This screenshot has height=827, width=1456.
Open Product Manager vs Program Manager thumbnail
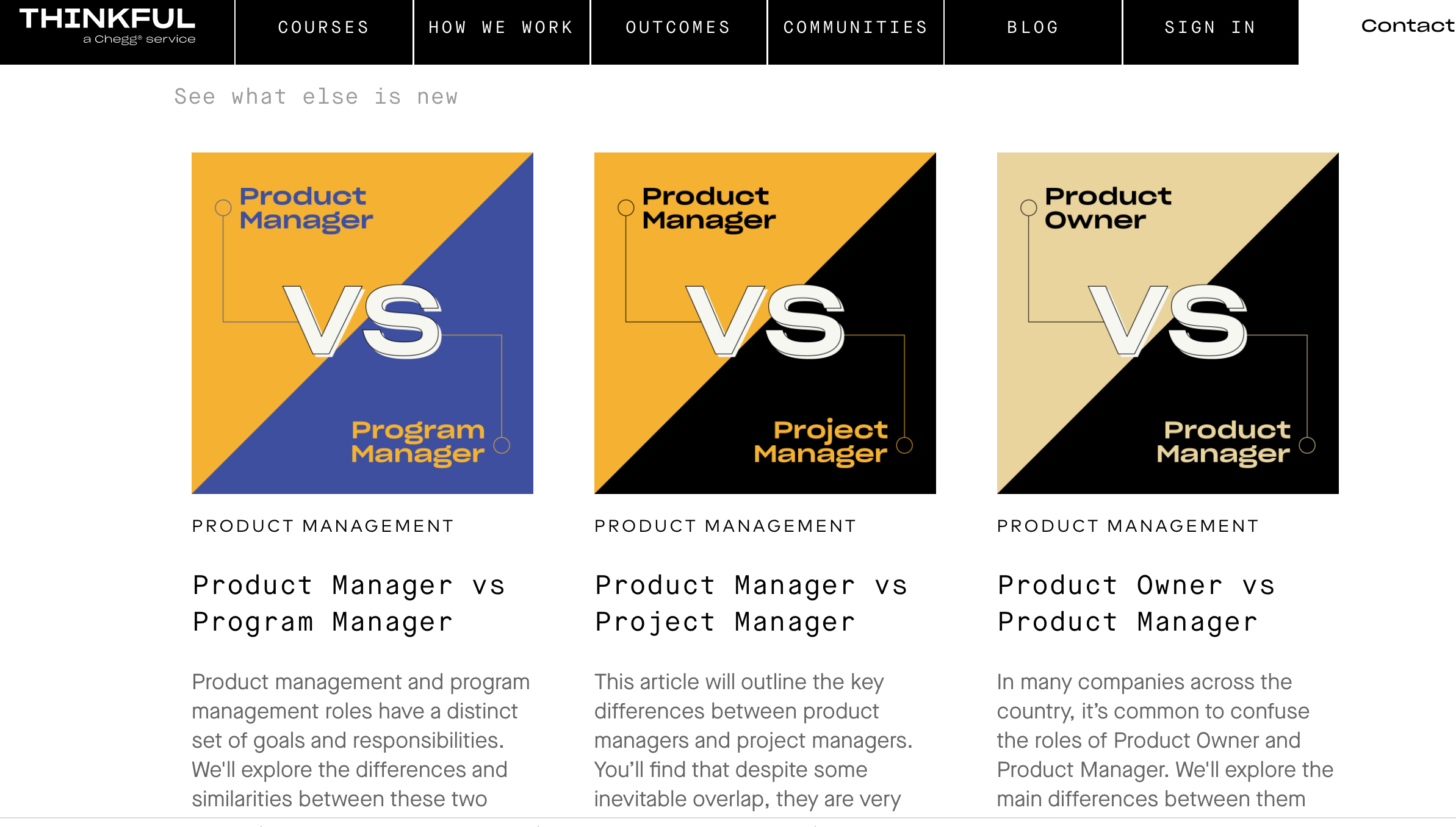point(362,323)
